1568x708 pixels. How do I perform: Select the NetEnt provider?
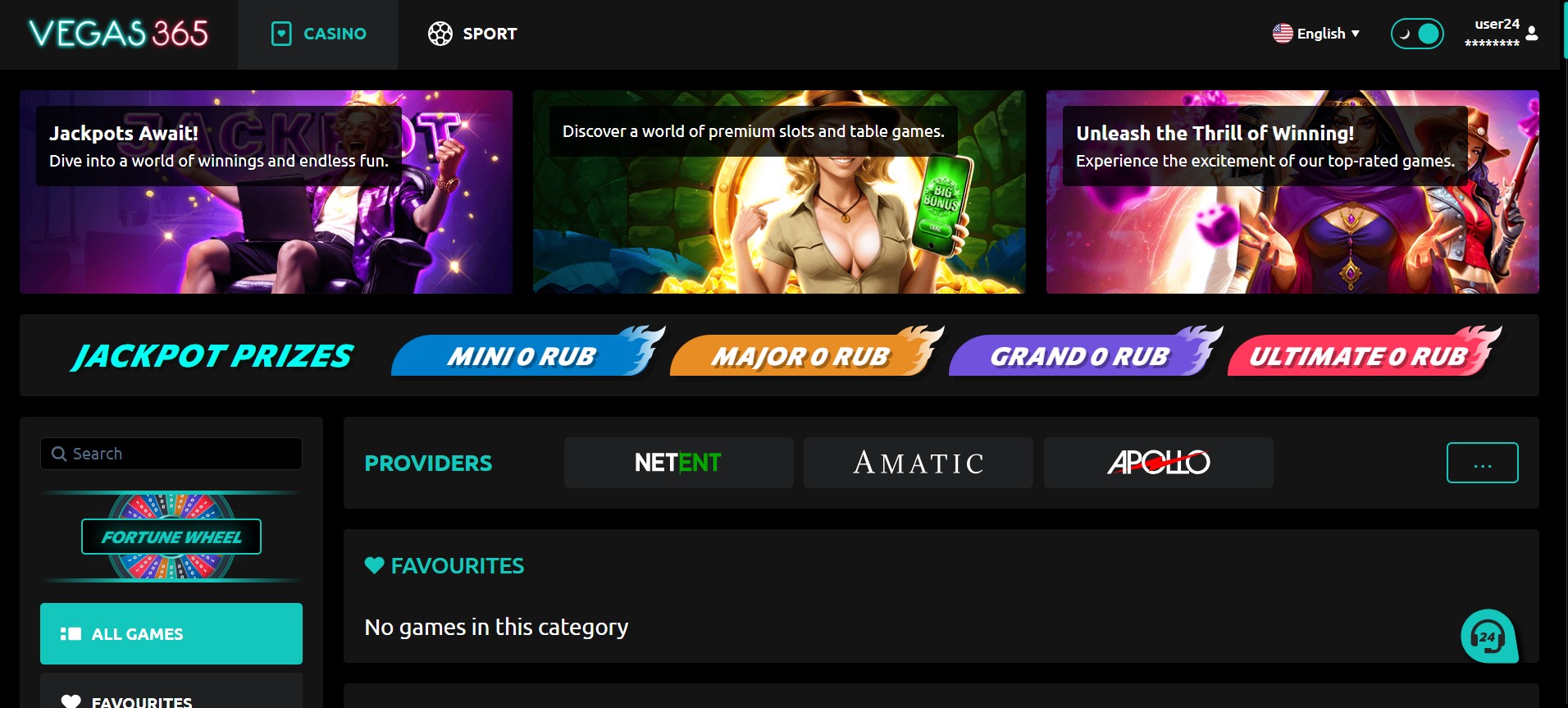(678, 463)
